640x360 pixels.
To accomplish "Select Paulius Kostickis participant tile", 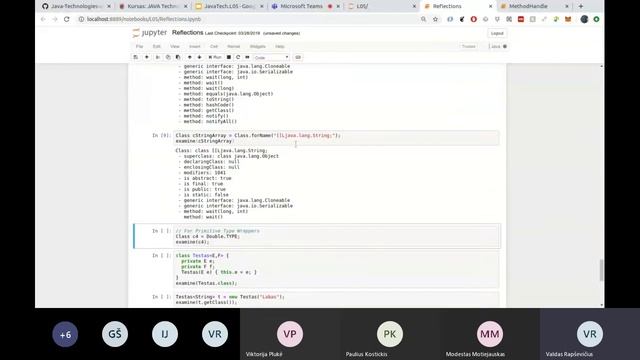I will (x=390, y=334).
